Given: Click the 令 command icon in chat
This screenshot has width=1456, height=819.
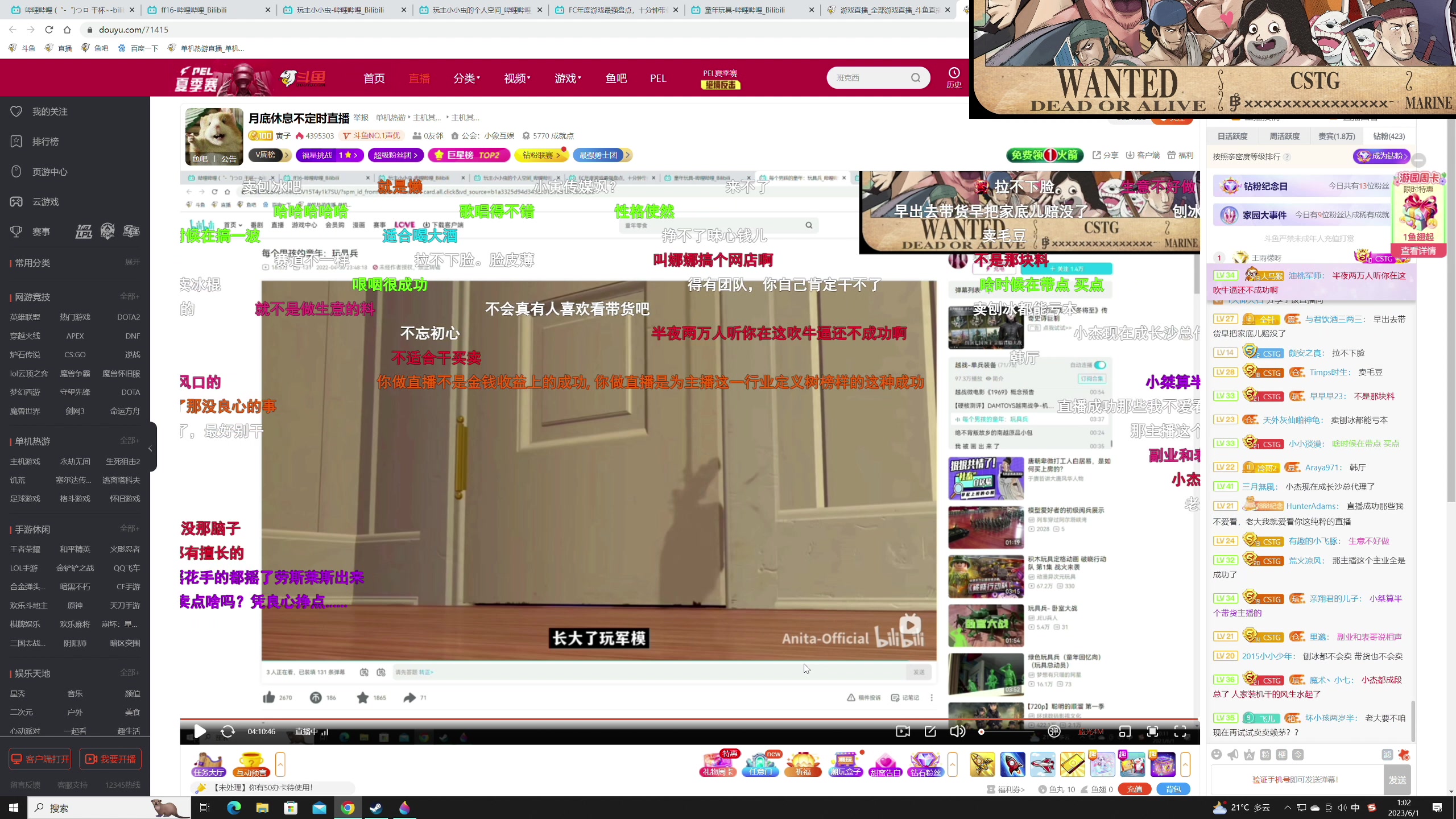Looking at the screenshot, I should [x=1298, y=755].
